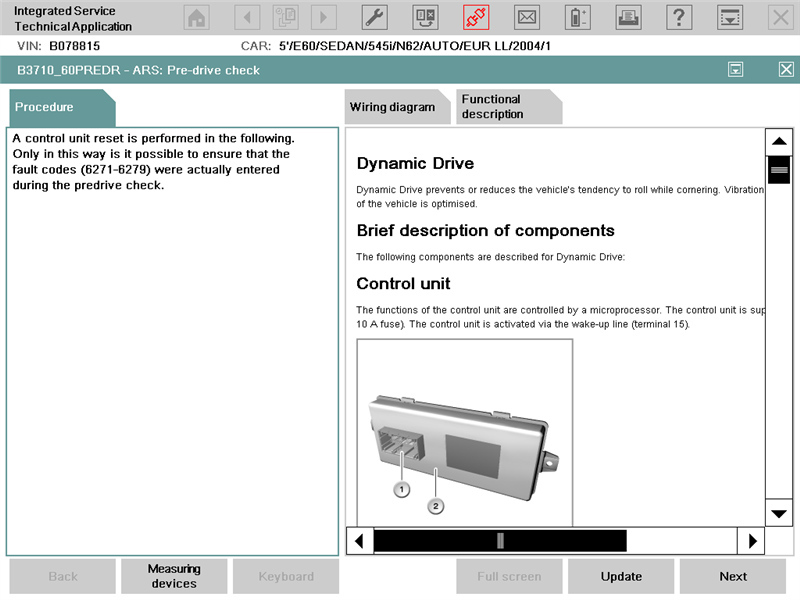Click the Full screen button
The height and width of the screenshot is (600, 800).
pyautogui.click(x=509, y=577)
